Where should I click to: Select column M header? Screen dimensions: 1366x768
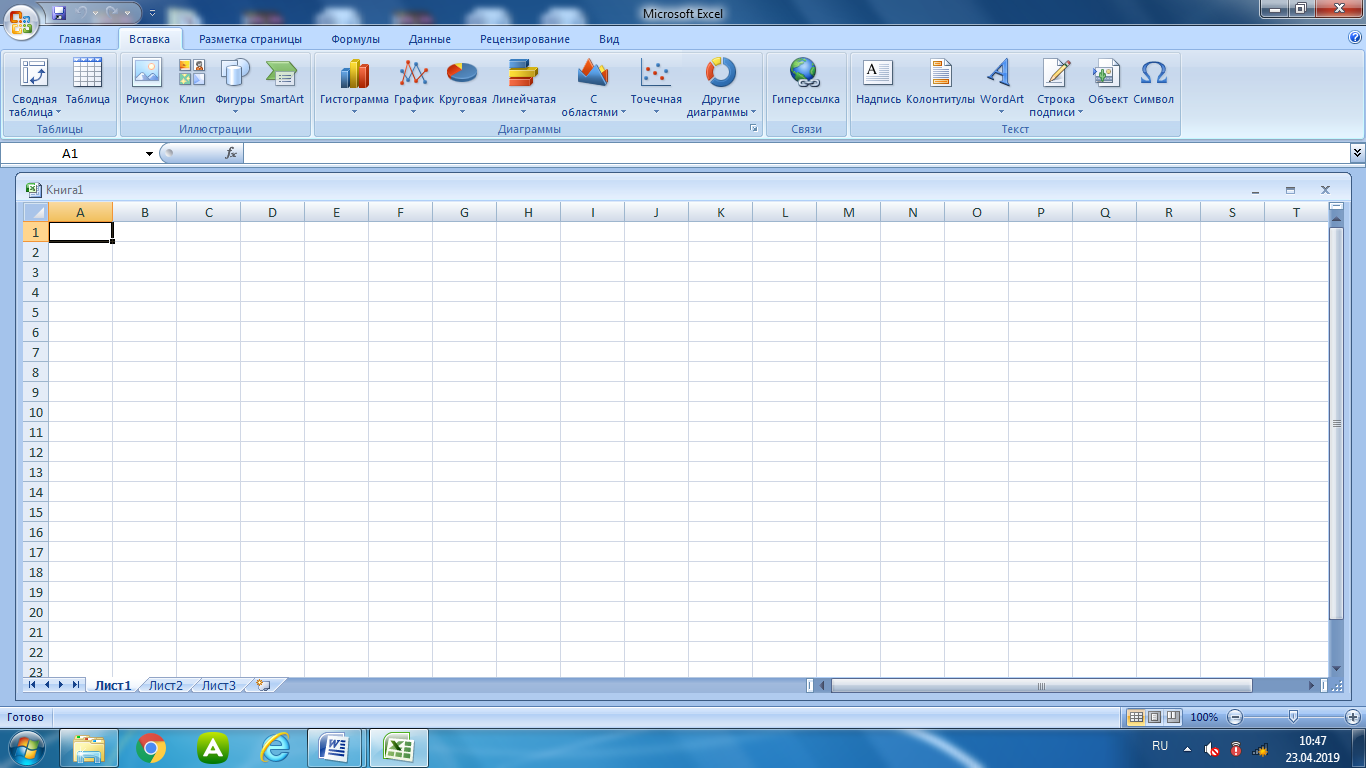click(x=848, y=212)
